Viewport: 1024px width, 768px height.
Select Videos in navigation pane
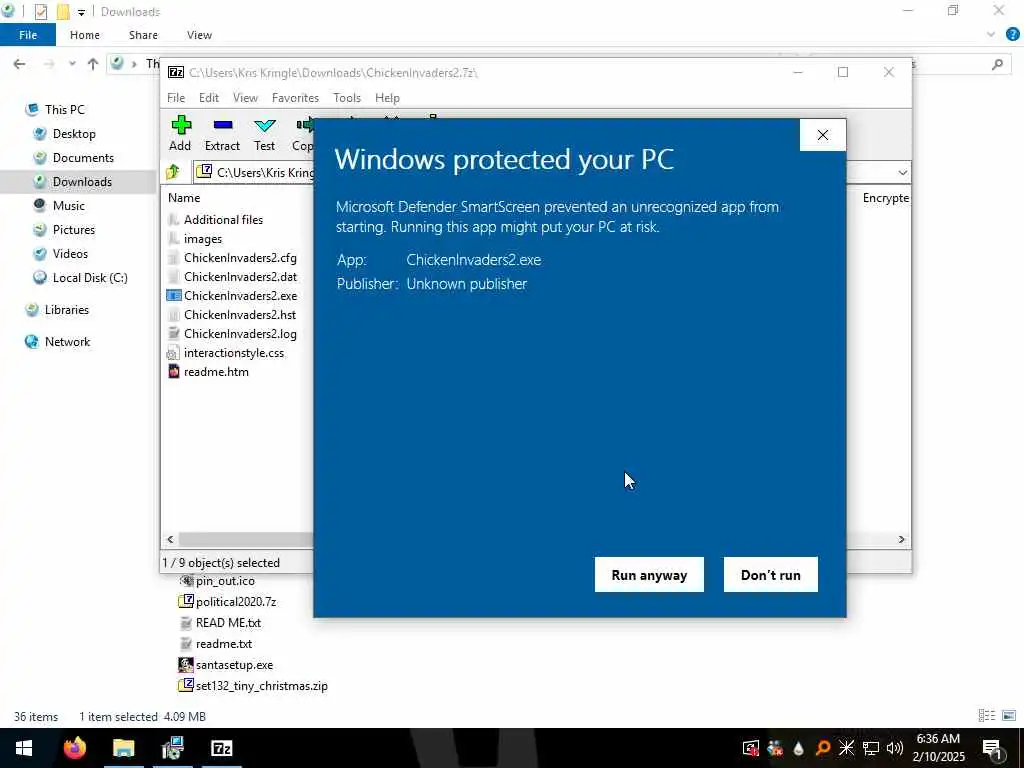[70, 254]
